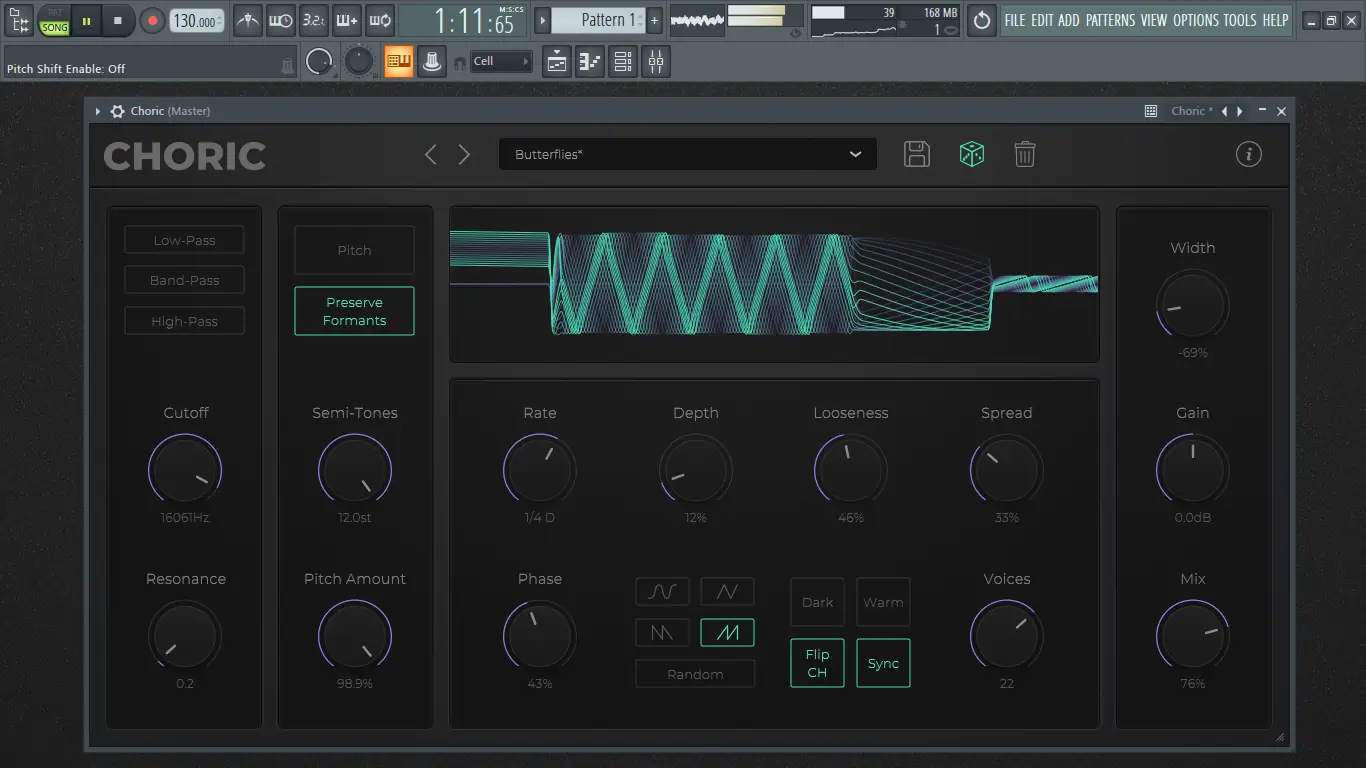Open the Cell snap dropdown
This screenshot has width=1366, height=768.
pos(501,62)
